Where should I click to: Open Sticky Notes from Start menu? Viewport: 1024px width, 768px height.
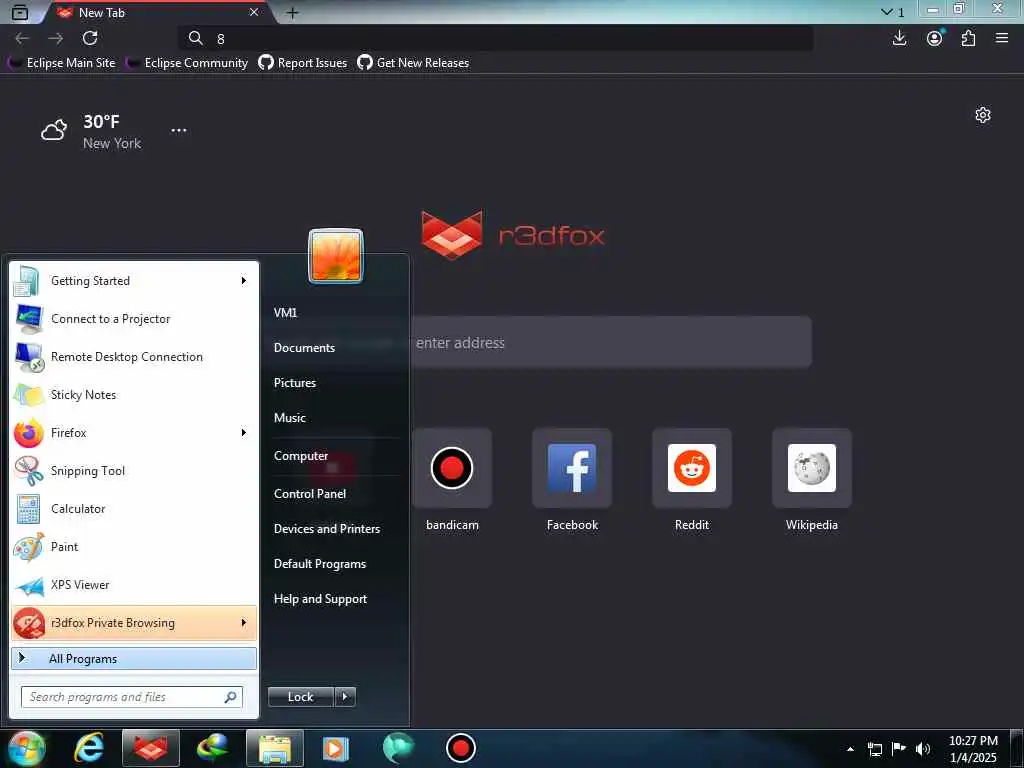(134, 394)
